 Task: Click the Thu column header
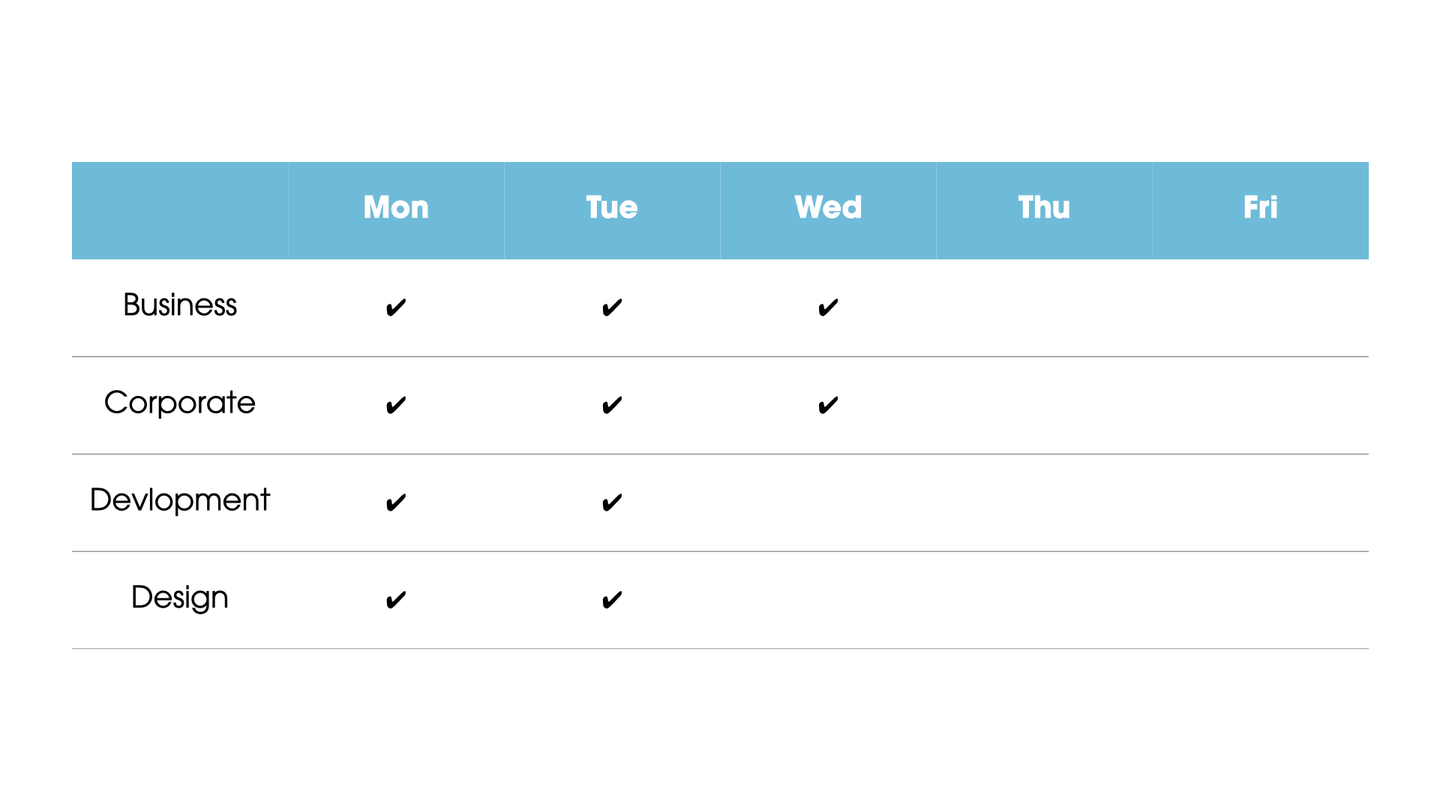(1044, 208)
